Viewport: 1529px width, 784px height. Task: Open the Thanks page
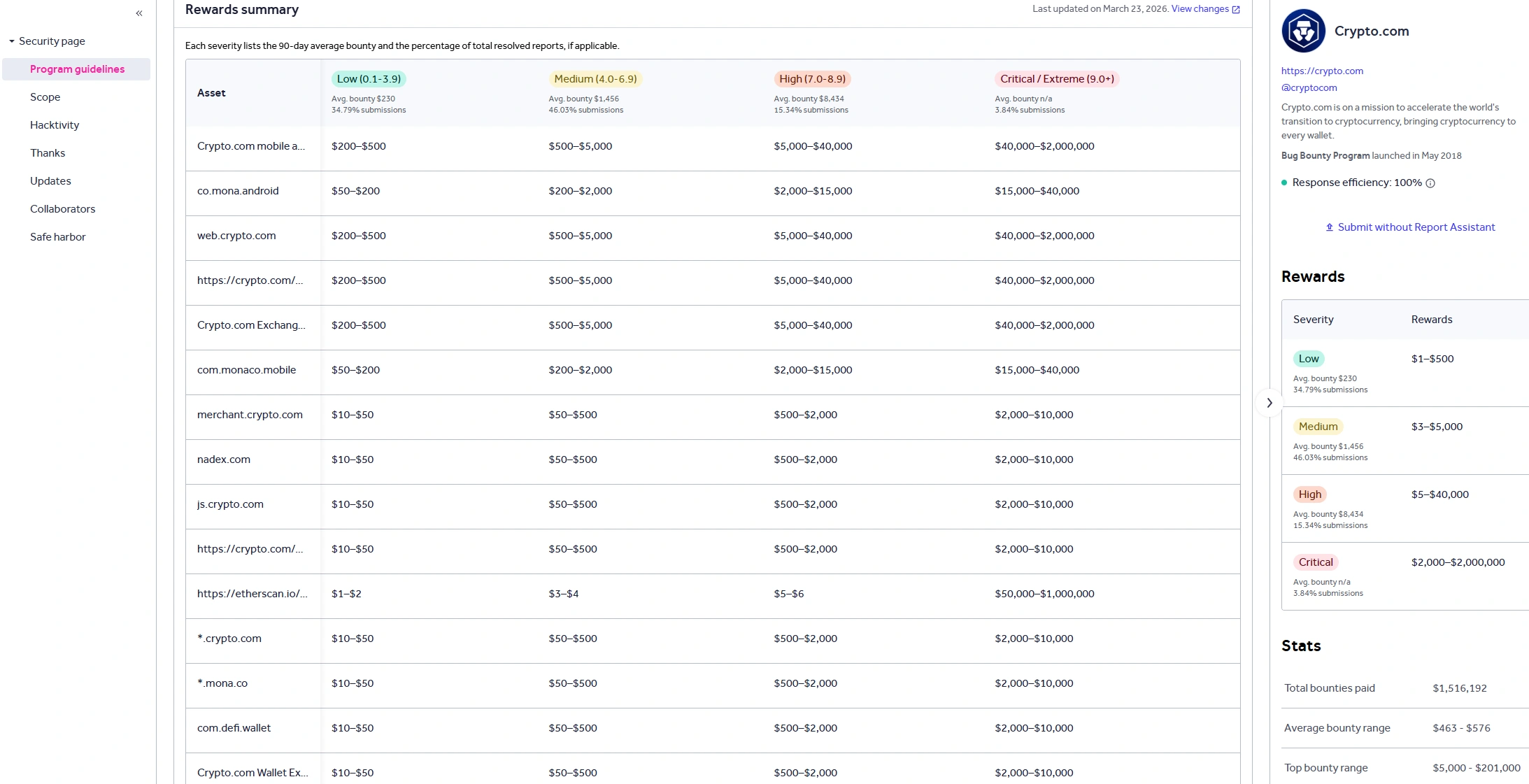[48, 152]
